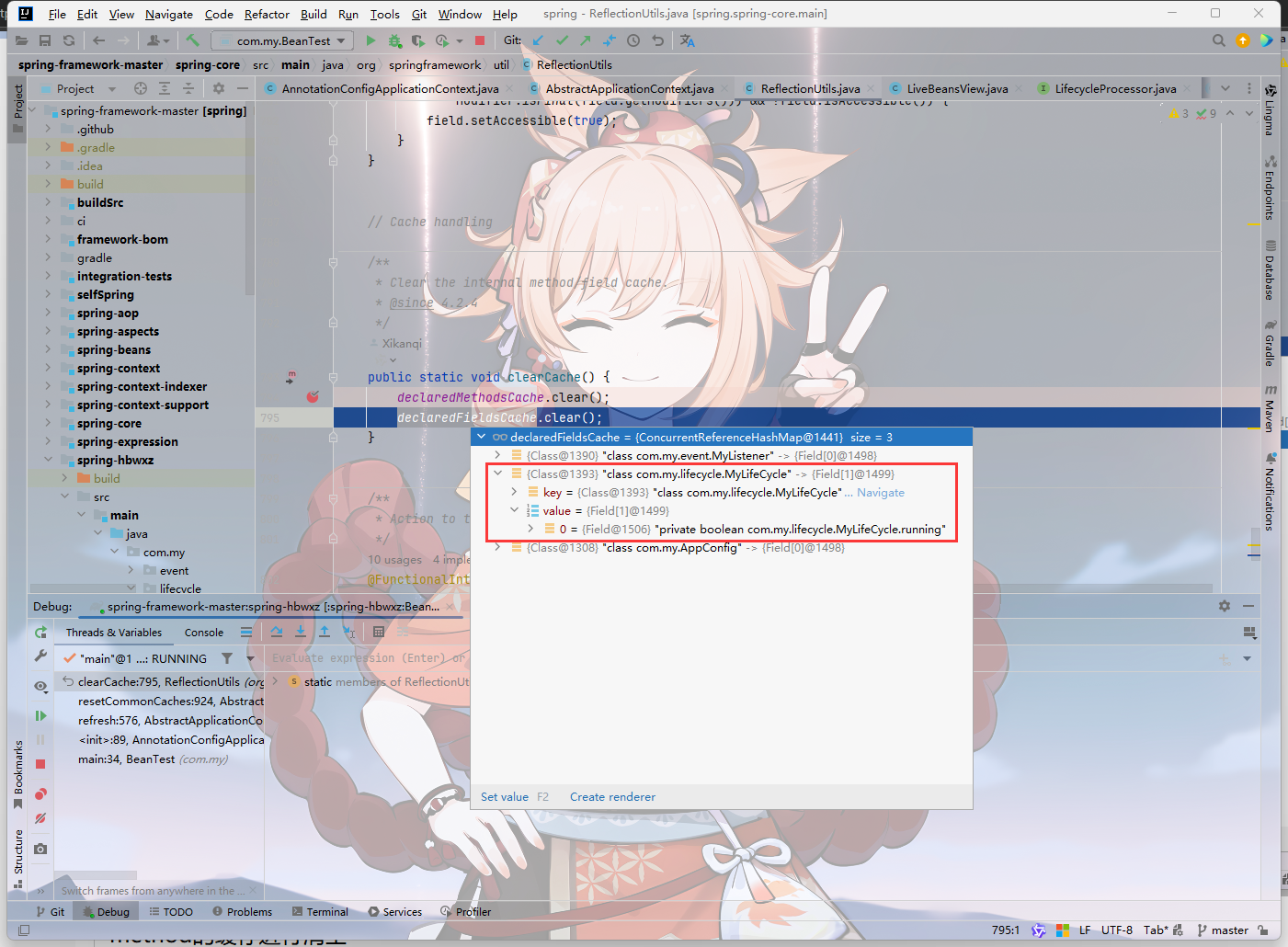Click the Git Commit checkmark icon
The height and width of the screenshot is (947, 1288).
point(562,40)
